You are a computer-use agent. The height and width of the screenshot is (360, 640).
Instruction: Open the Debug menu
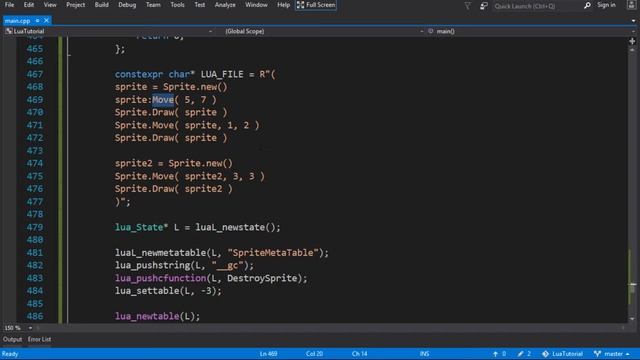(127, 5)
